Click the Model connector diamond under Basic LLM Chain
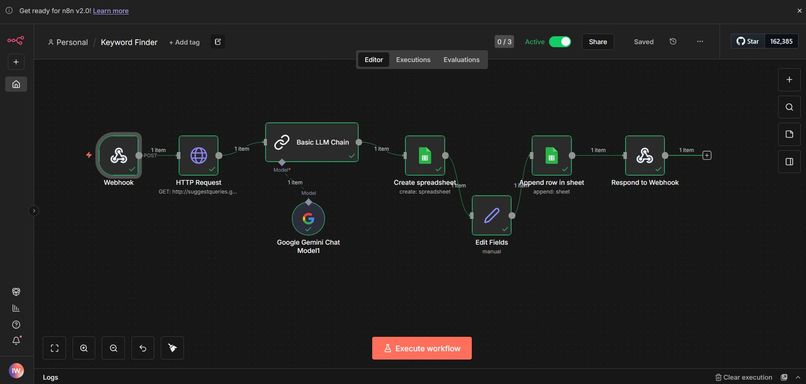 tap(282, 162)
